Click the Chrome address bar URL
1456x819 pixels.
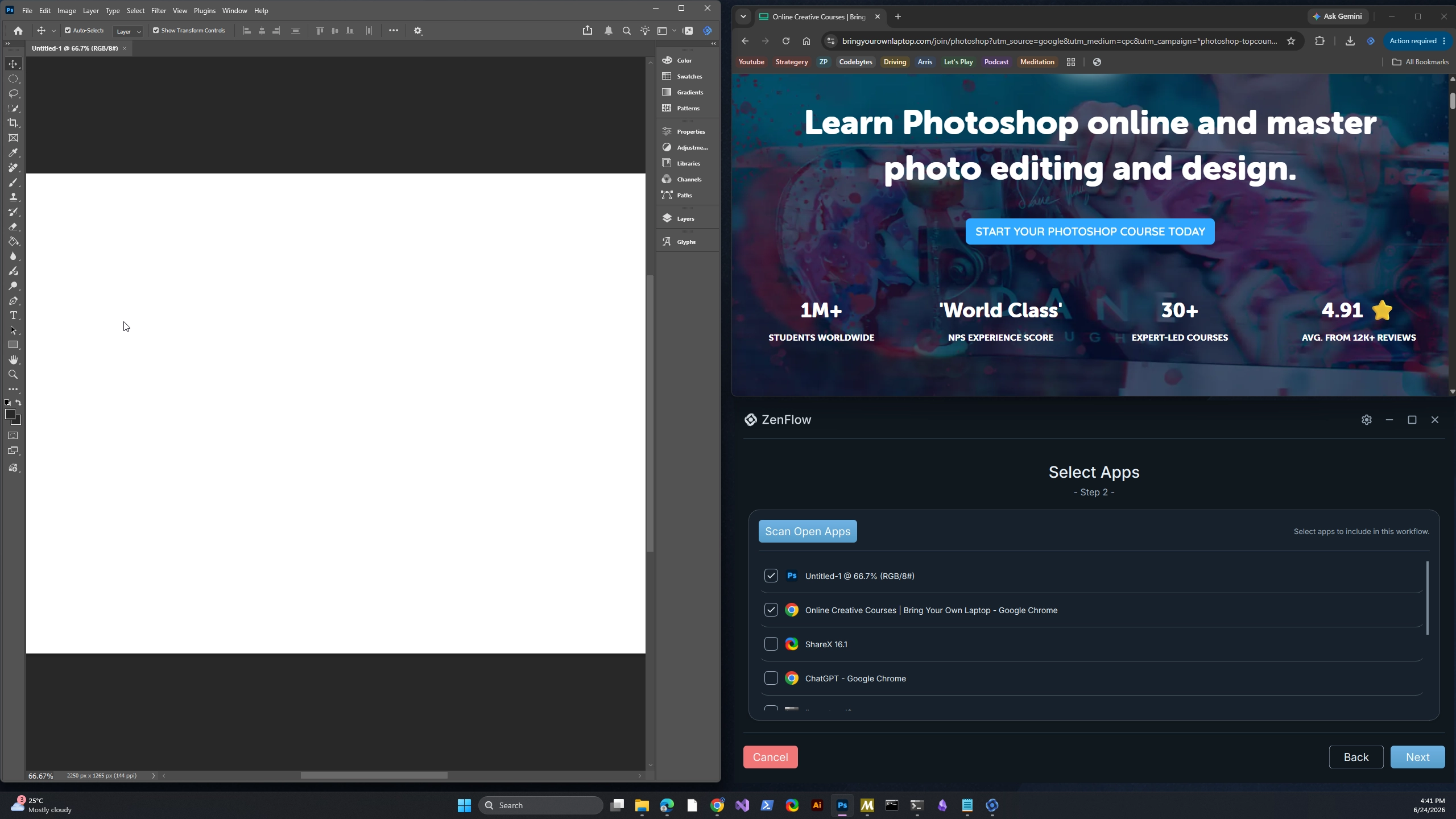coord(1059,41)
